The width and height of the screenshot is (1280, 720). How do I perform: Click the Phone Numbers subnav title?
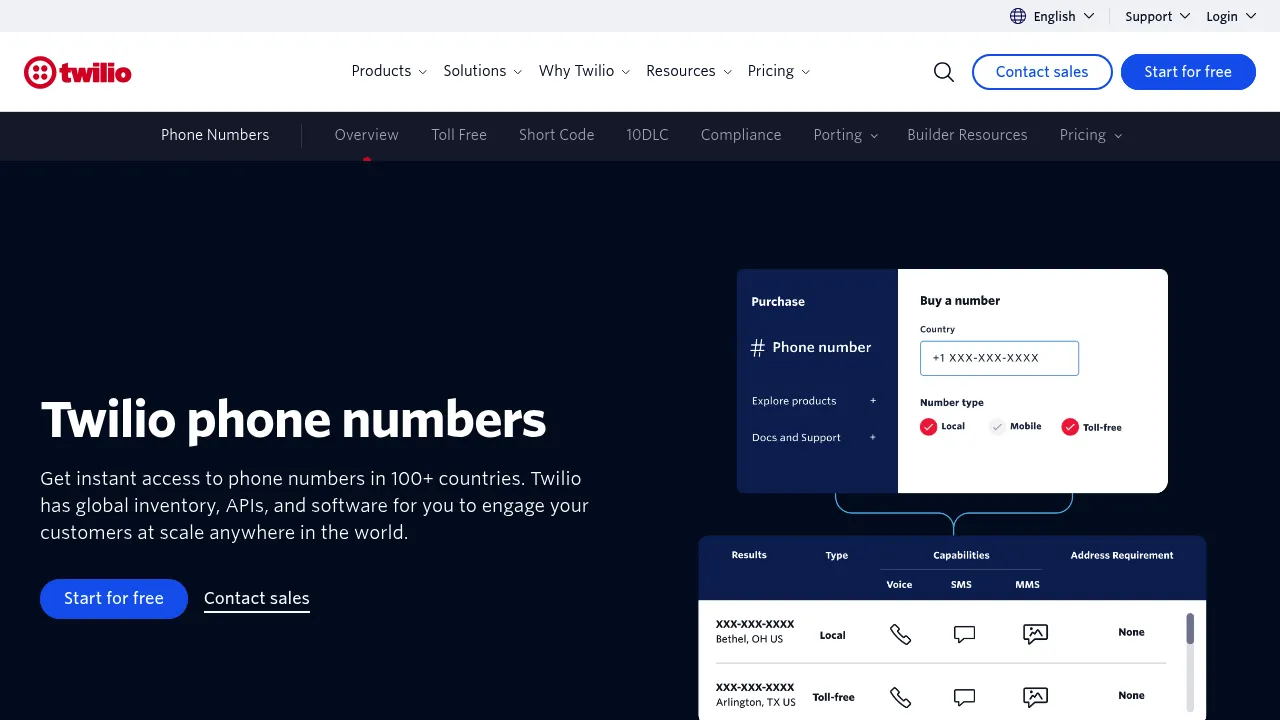tap(215, 135)
